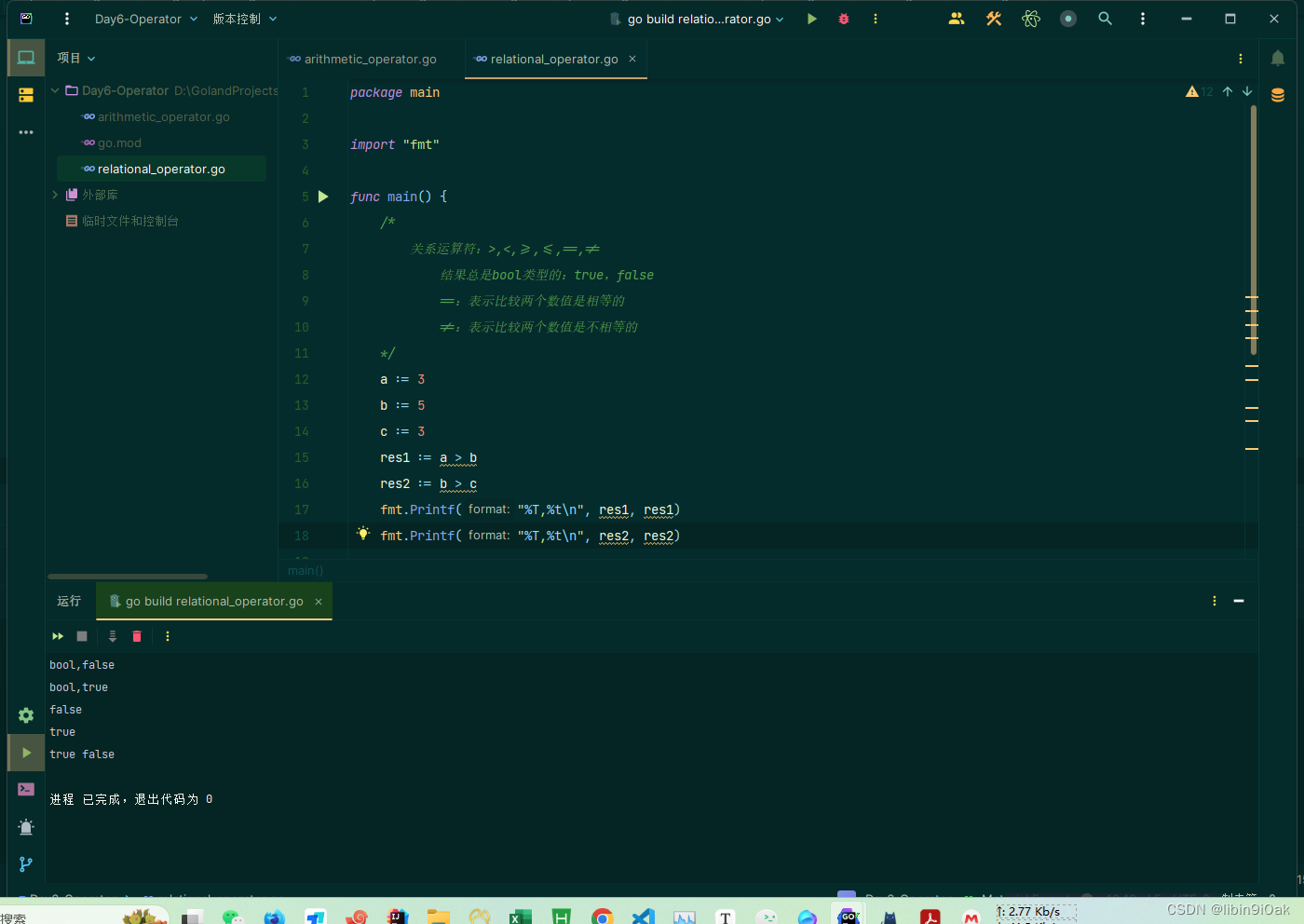Select the Run tool window button
This screenshot has width=1304, height=924.
[x=26, y=753]
